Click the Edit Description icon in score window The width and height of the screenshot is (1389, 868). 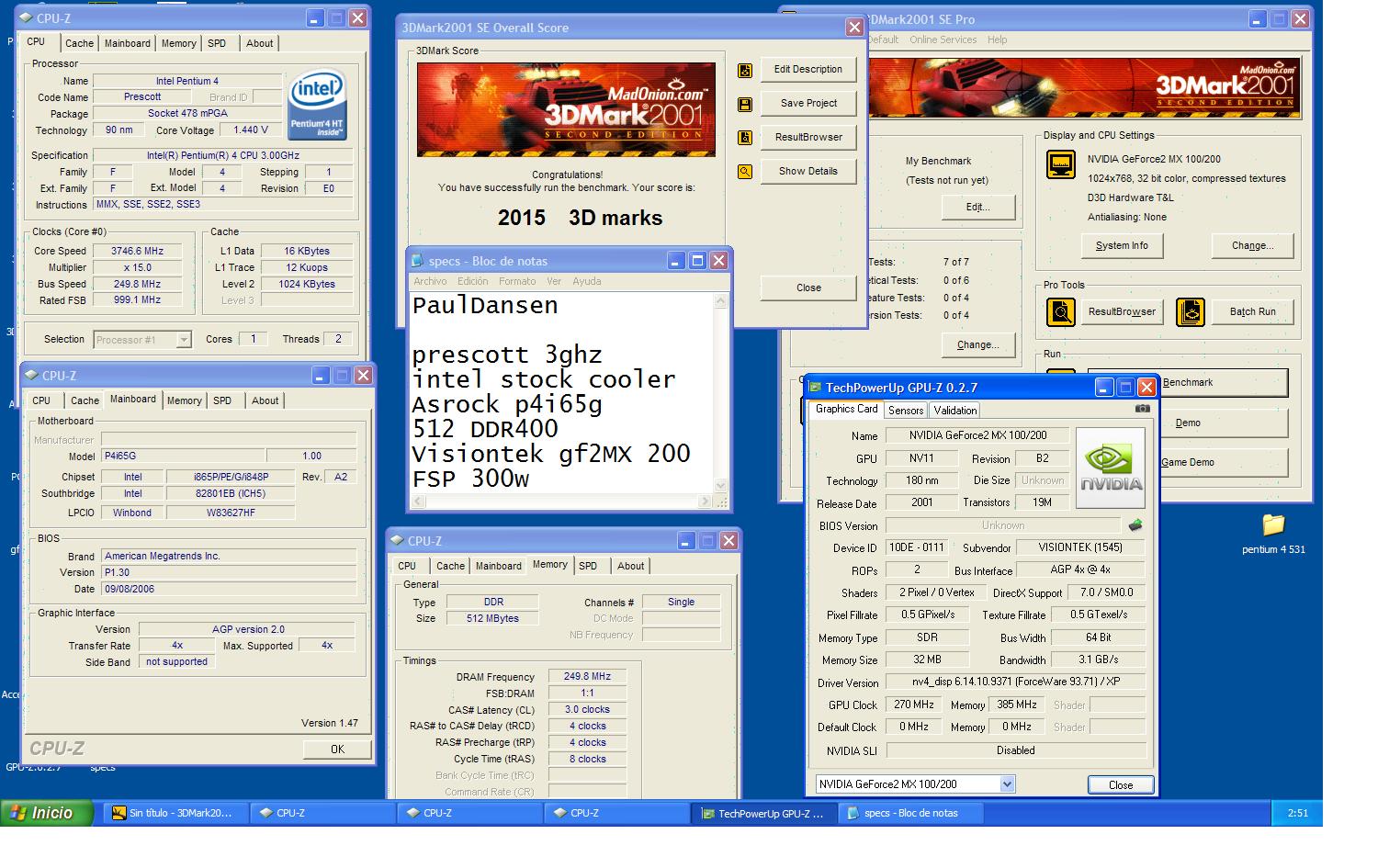pyautogui.click(x=745, y=70)
